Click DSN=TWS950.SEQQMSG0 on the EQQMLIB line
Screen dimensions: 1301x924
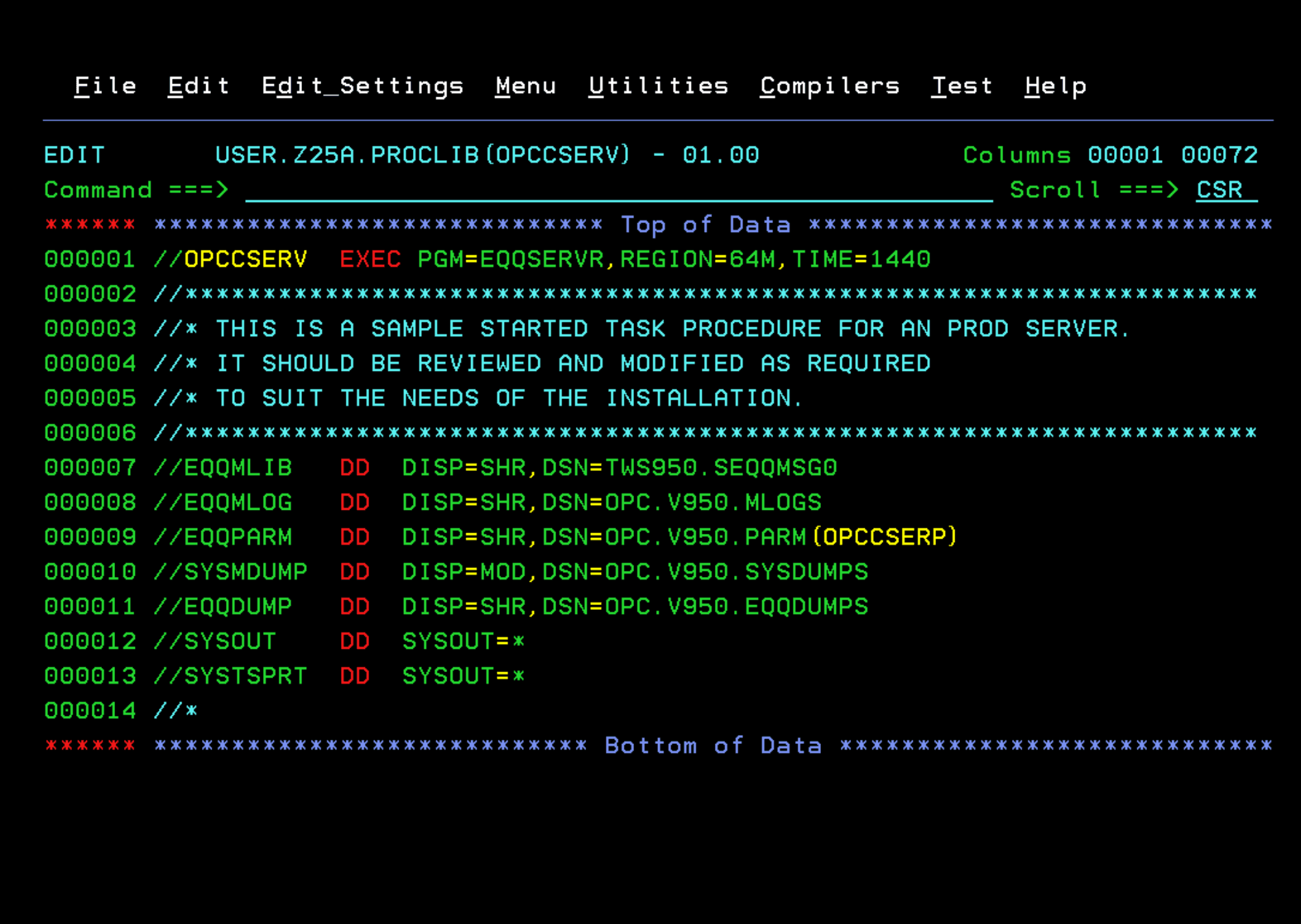pyautogui.click(x=690, y=467)
